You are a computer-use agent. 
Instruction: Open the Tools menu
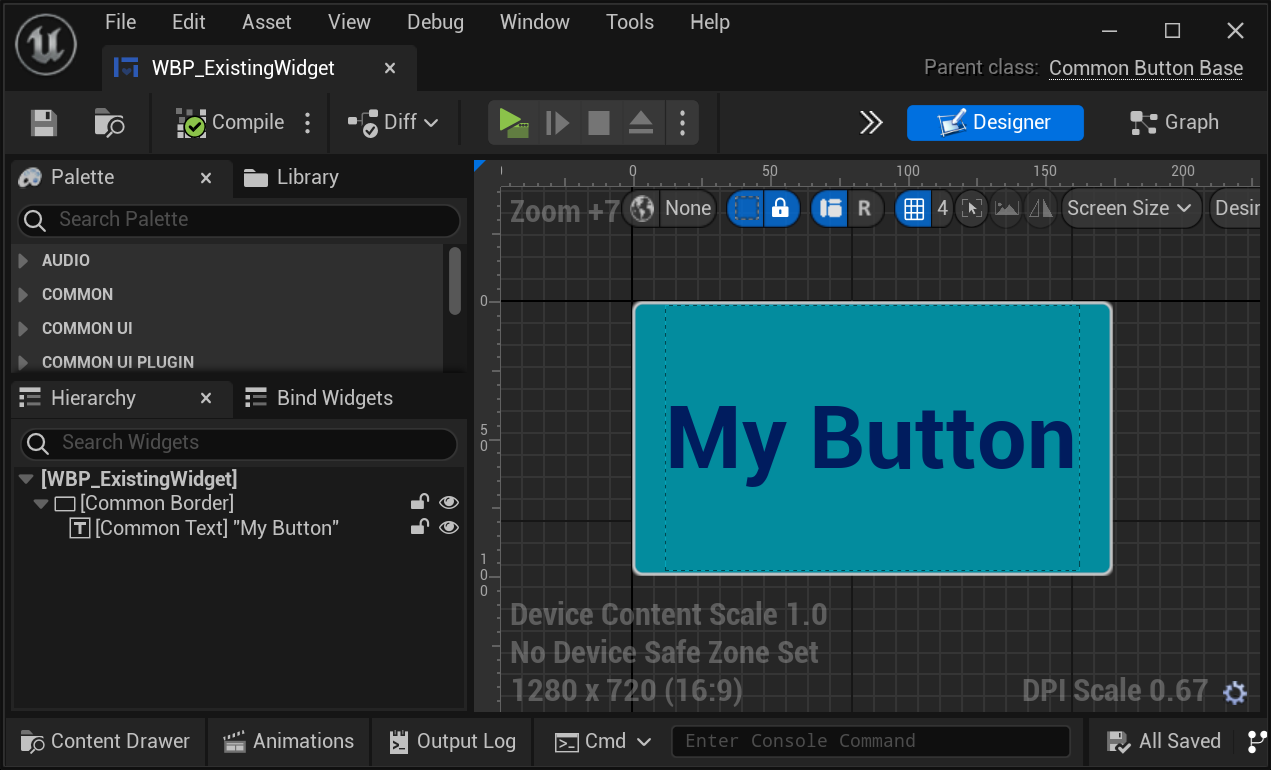(630, 22)
